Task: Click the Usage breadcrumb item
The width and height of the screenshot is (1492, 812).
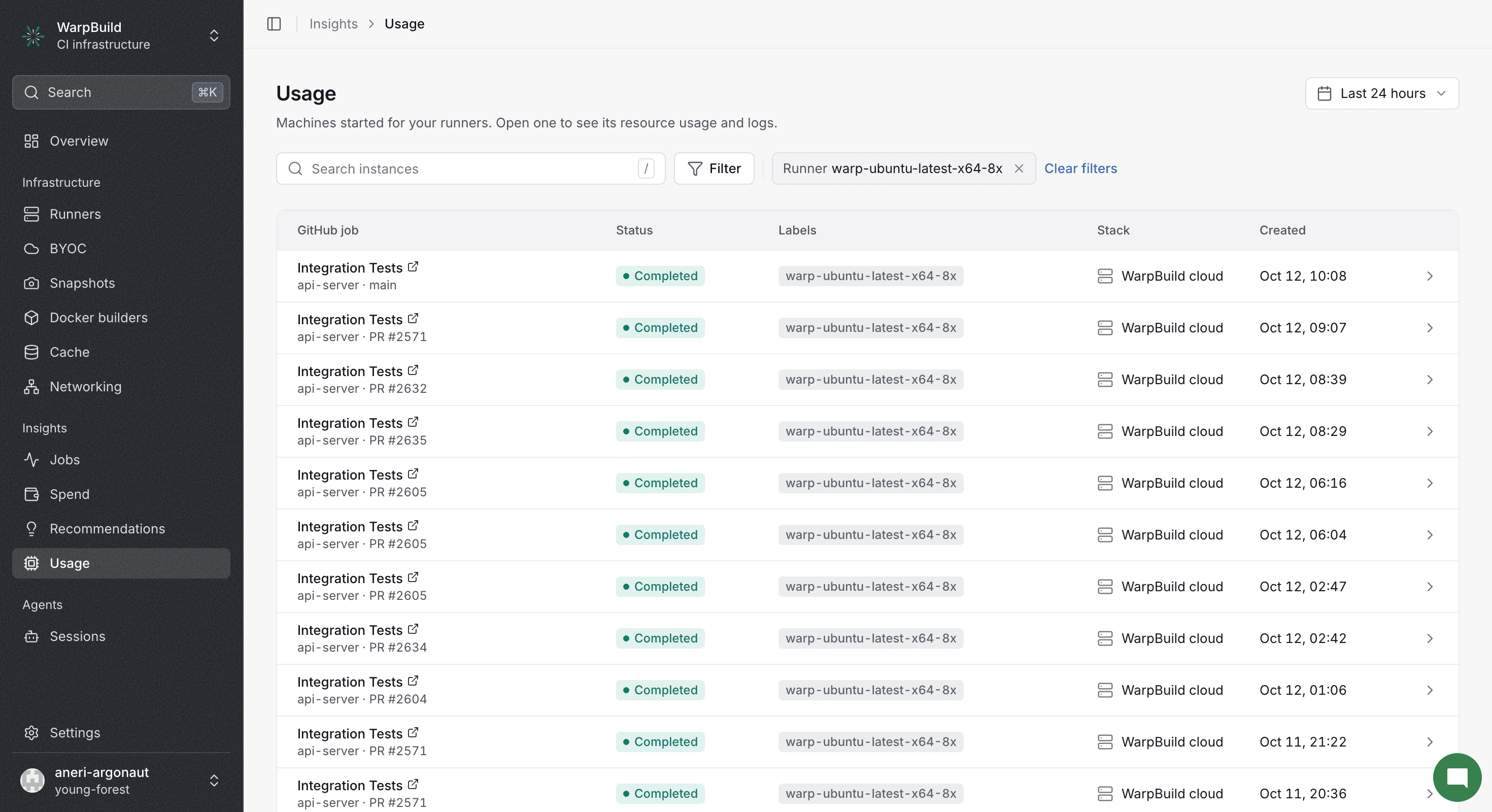Action: tap(404, 24)
